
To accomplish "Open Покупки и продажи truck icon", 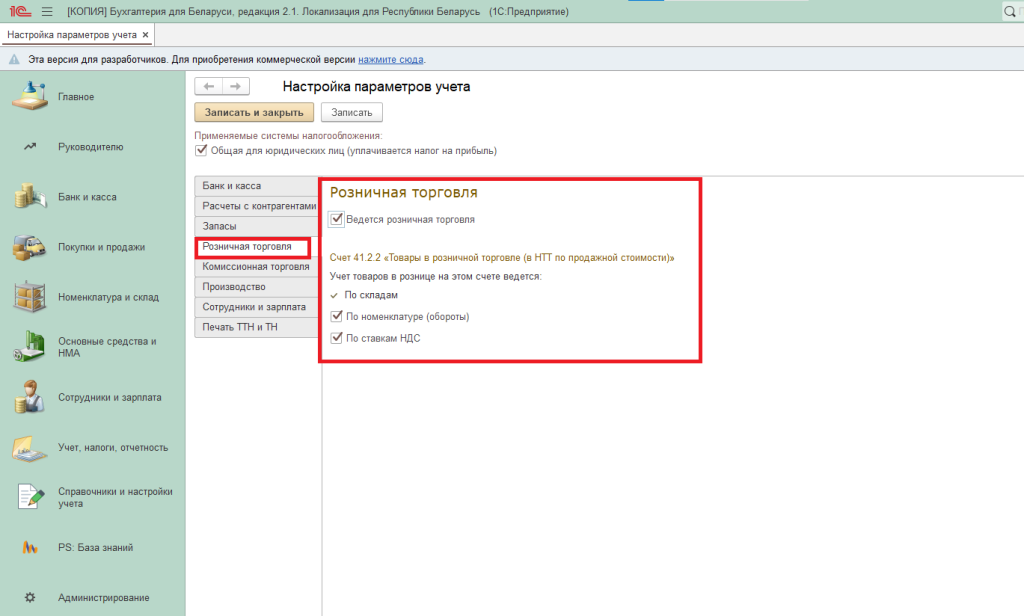I will (x=30, y=247).
